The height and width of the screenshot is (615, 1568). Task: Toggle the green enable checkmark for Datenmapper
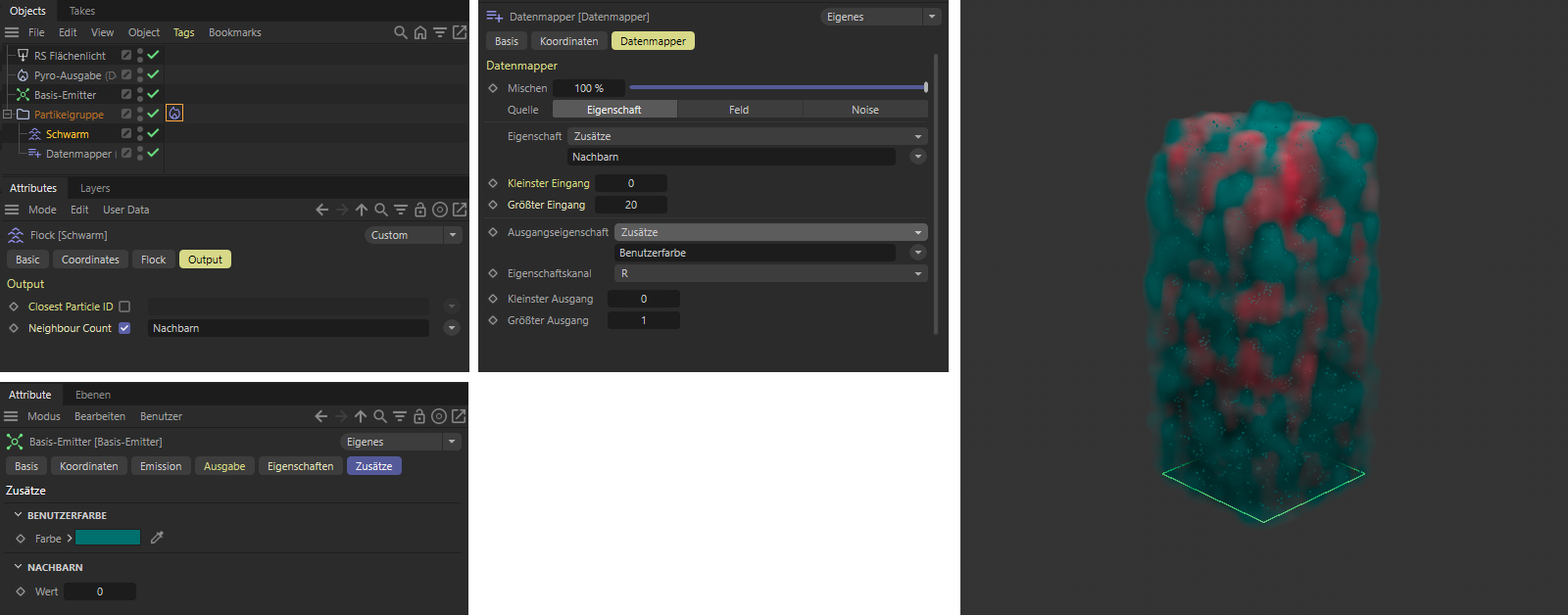point(153,153)
